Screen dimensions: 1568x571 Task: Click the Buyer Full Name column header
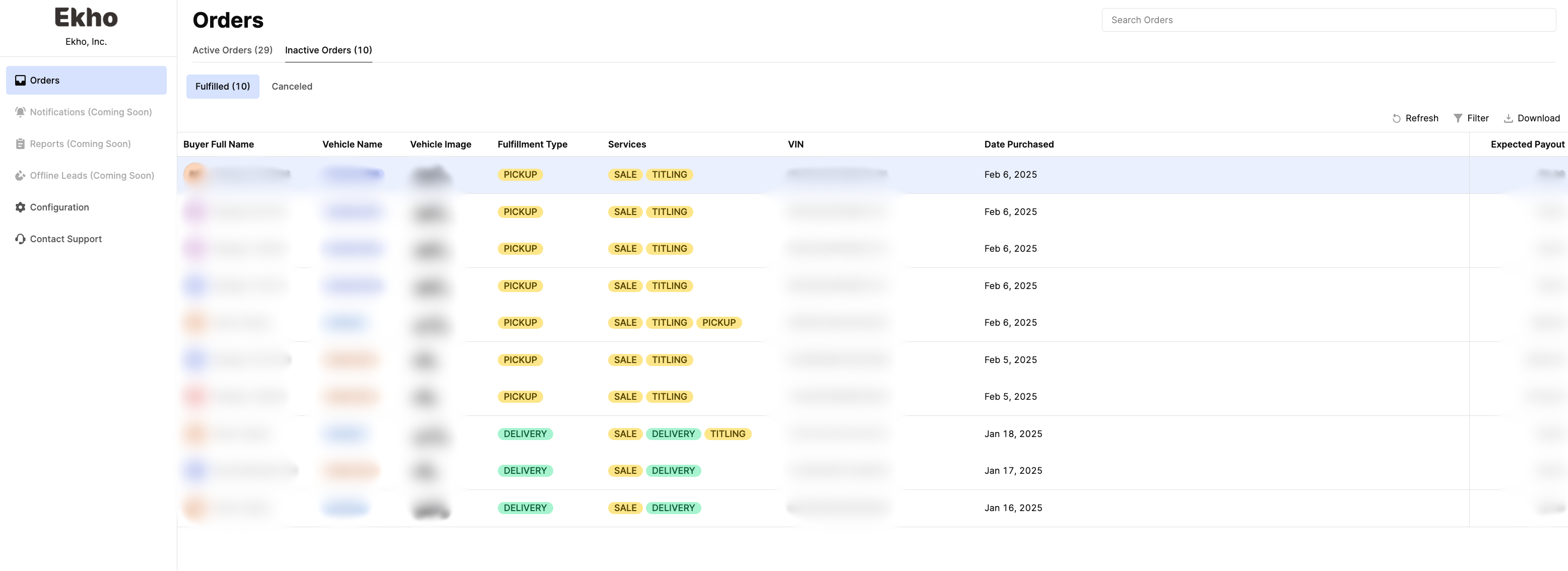pos(218,144)
